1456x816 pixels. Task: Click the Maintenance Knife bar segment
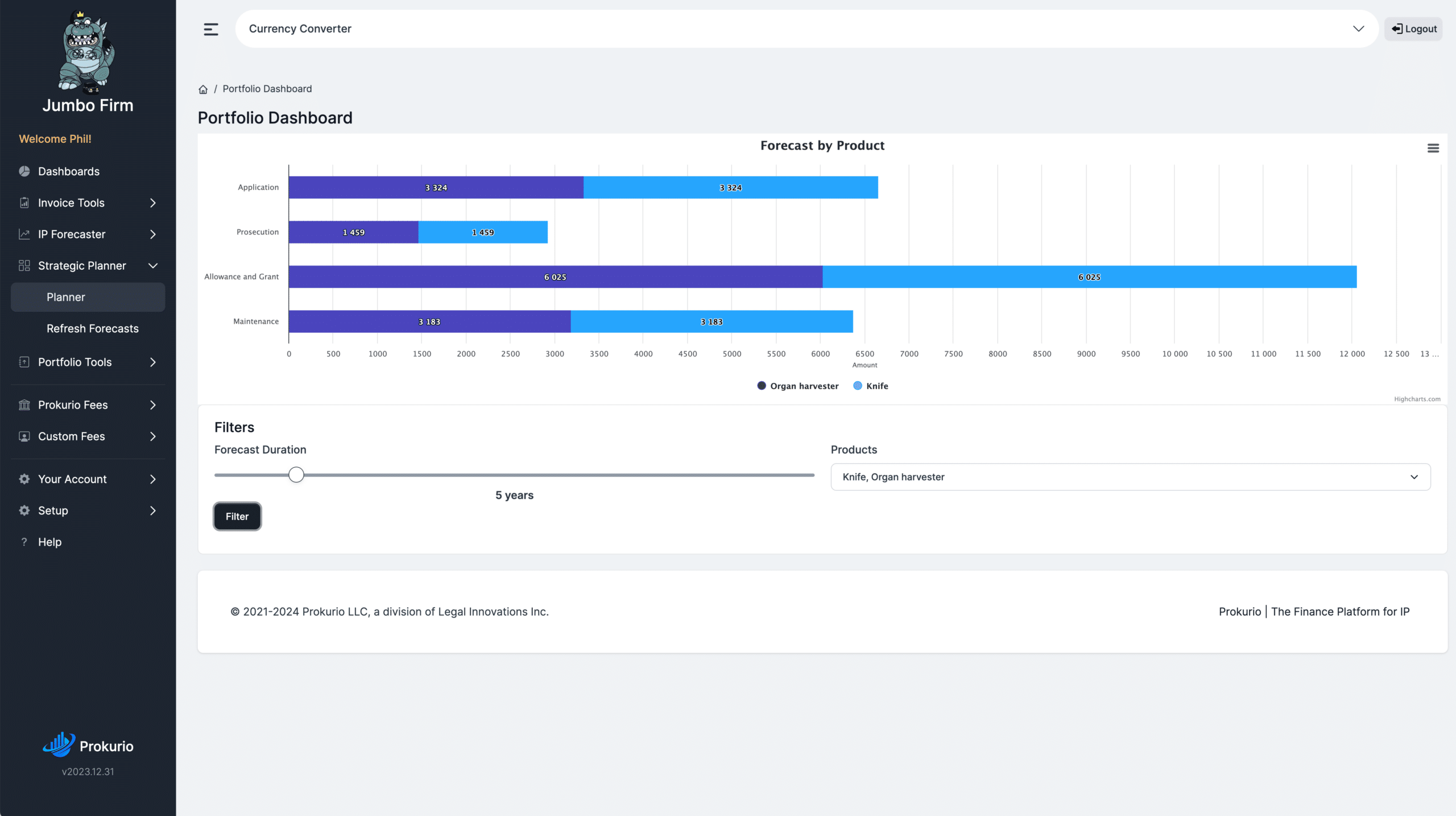[712, 322]
